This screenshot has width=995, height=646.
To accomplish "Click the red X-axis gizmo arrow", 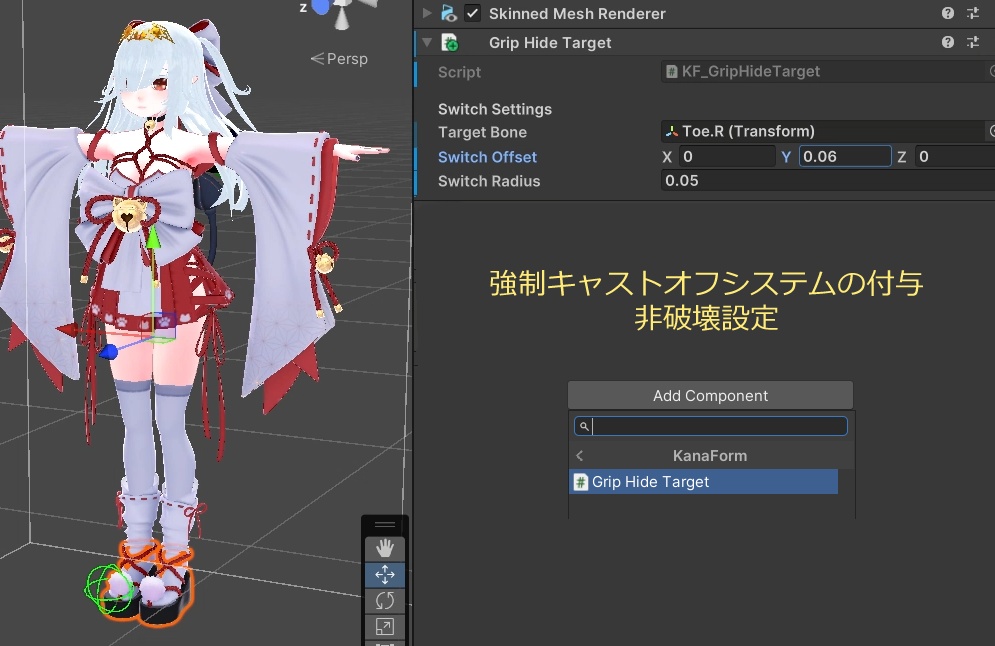I will point(67,330).
